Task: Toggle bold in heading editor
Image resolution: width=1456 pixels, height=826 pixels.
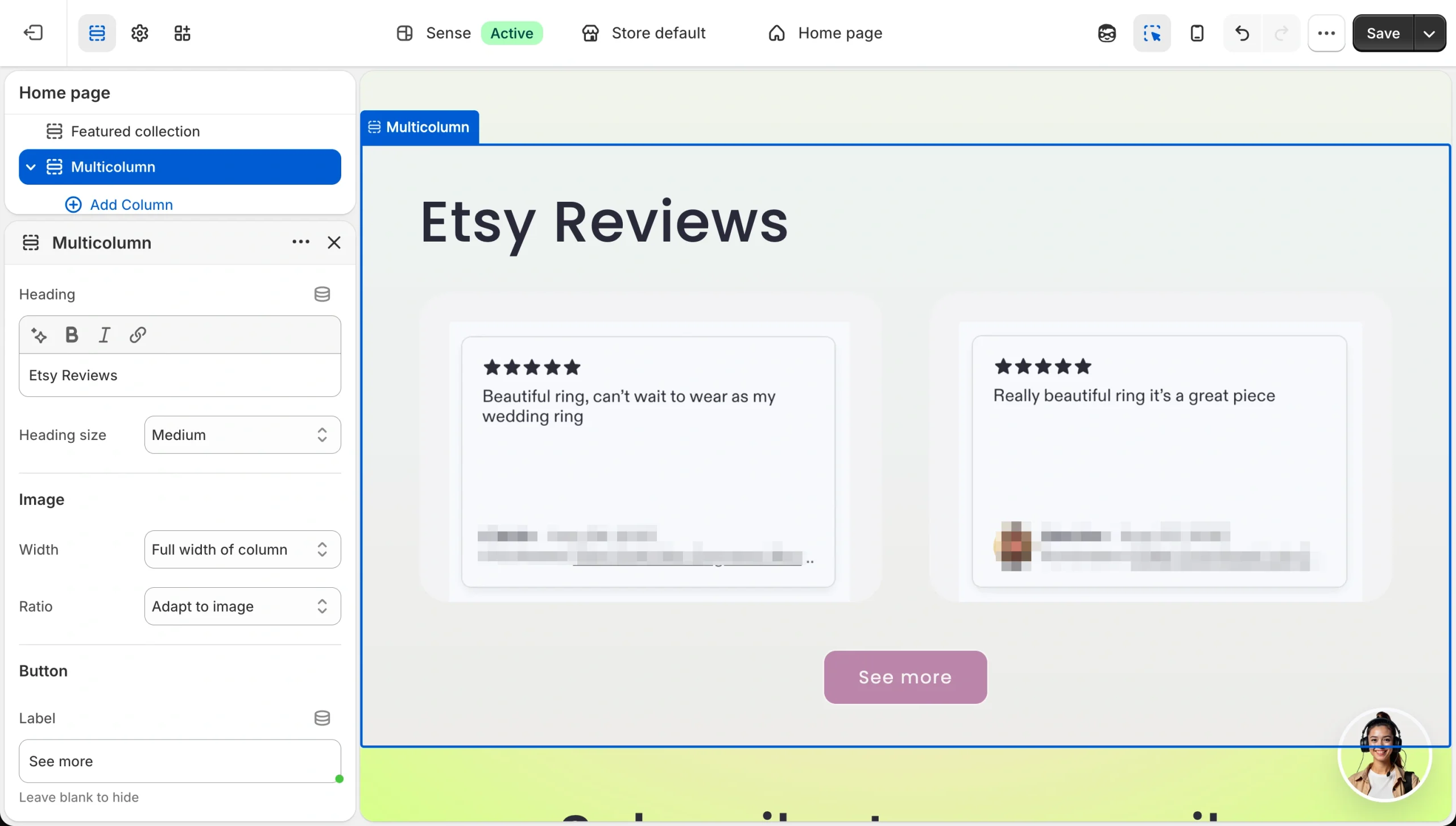Action: 72,335
